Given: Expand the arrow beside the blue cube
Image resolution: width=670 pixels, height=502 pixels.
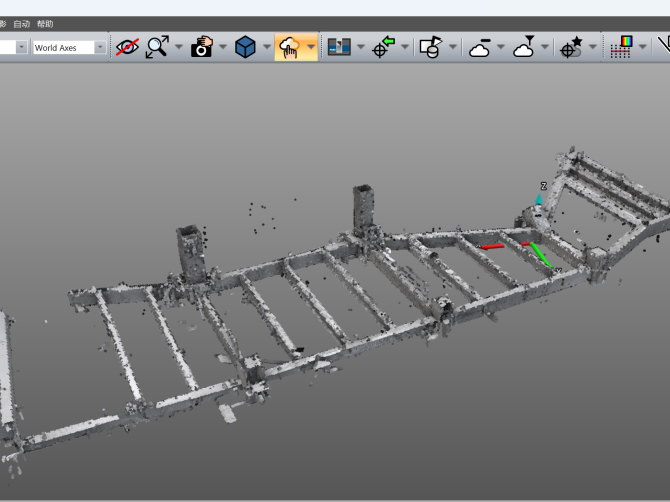Looking at the screenshot, I should pyautogui.click(x=266, y=47).
